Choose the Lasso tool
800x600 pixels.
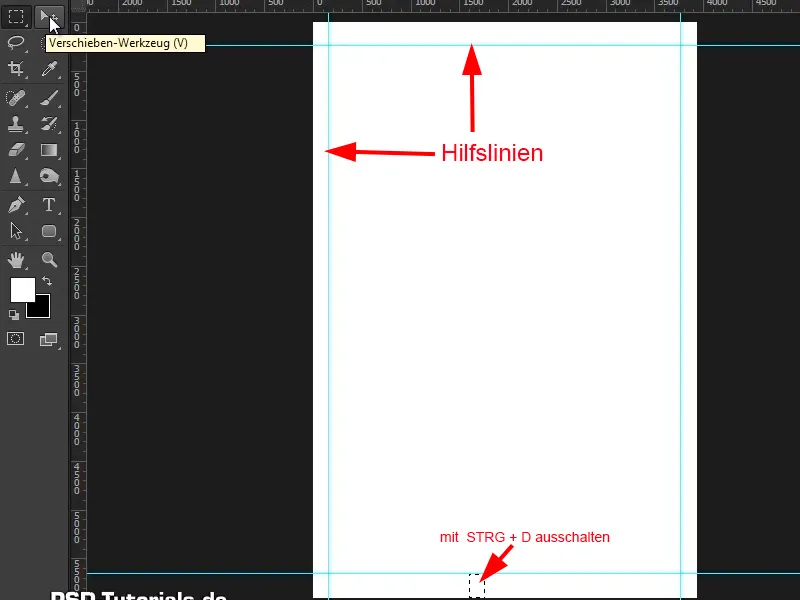[16, 42]
